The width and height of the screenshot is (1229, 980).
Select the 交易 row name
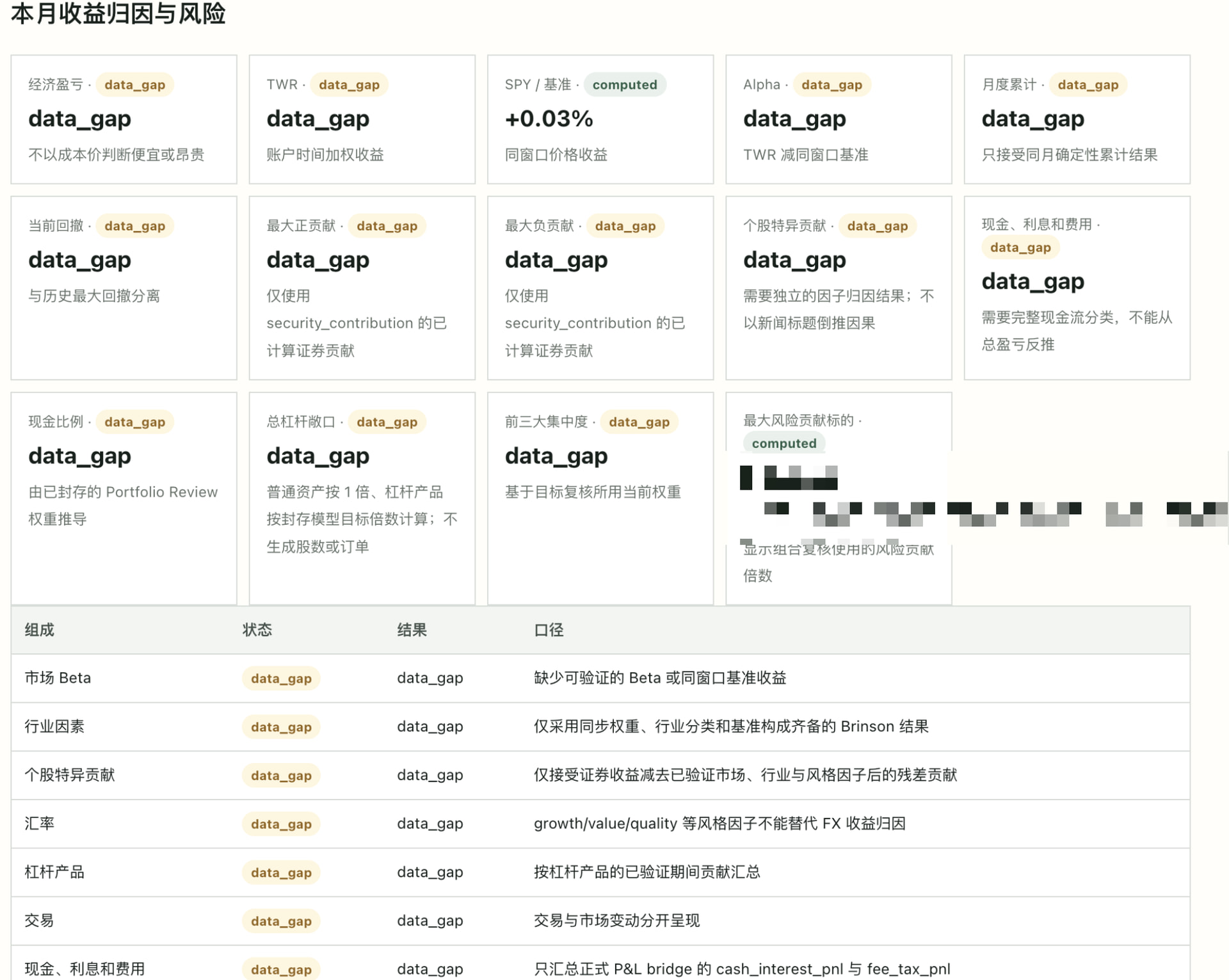tap(39, 920)
